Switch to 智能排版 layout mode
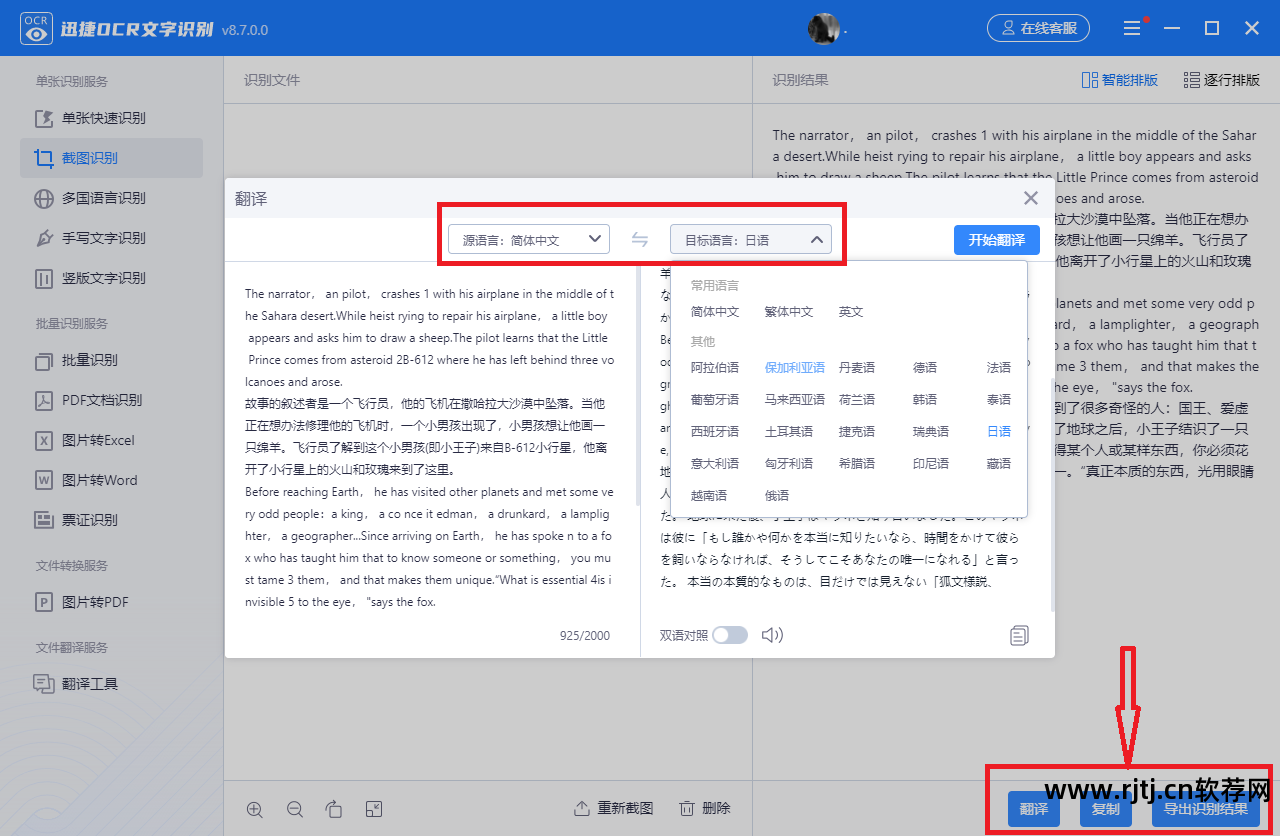 tap(1120, 80)
